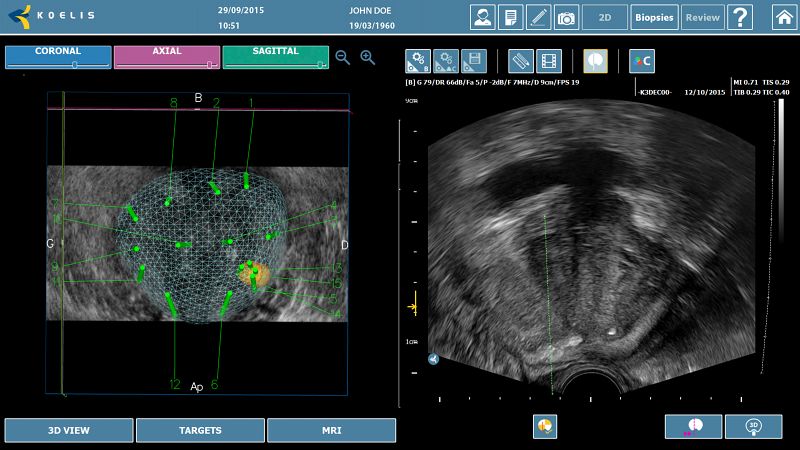Open the patient profile icon

[x=483, y=17]
